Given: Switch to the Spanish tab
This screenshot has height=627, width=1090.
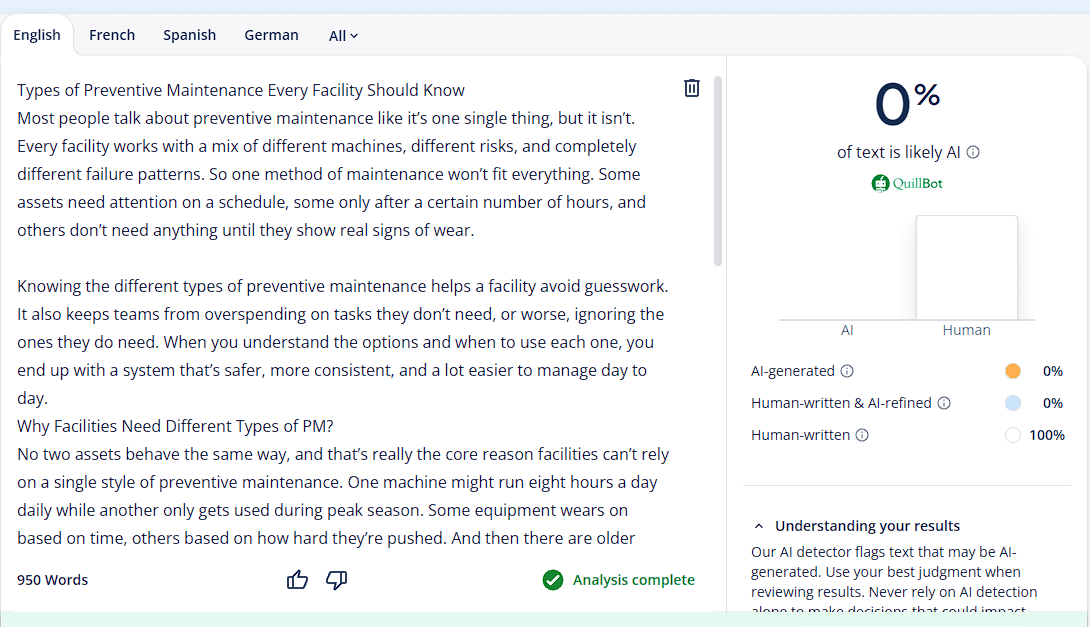Looking at the screenshot, I should (189, 35).
